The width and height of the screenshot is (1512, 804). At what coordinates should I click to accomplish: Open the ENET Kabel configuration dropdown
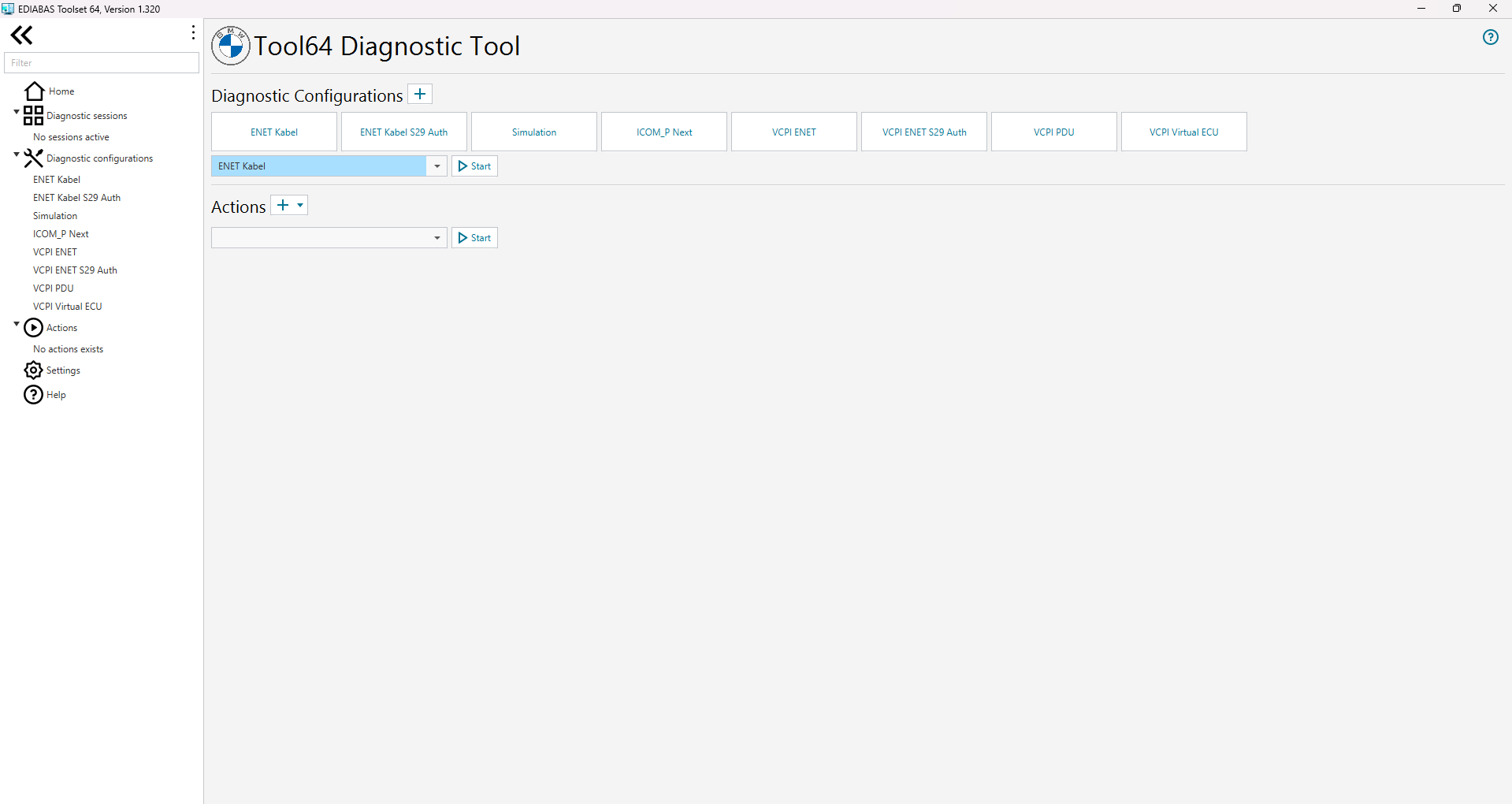(x=437, y=166)
